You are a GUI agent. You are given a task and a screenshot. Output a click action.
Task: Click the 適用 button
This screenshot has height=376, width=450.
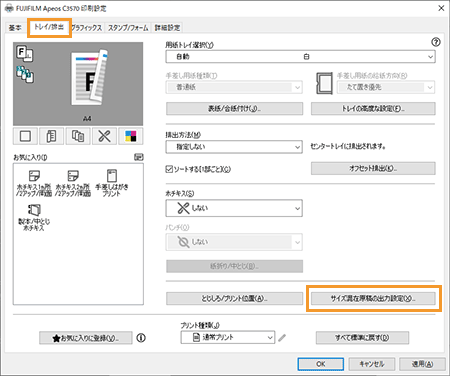coord(422,364)
